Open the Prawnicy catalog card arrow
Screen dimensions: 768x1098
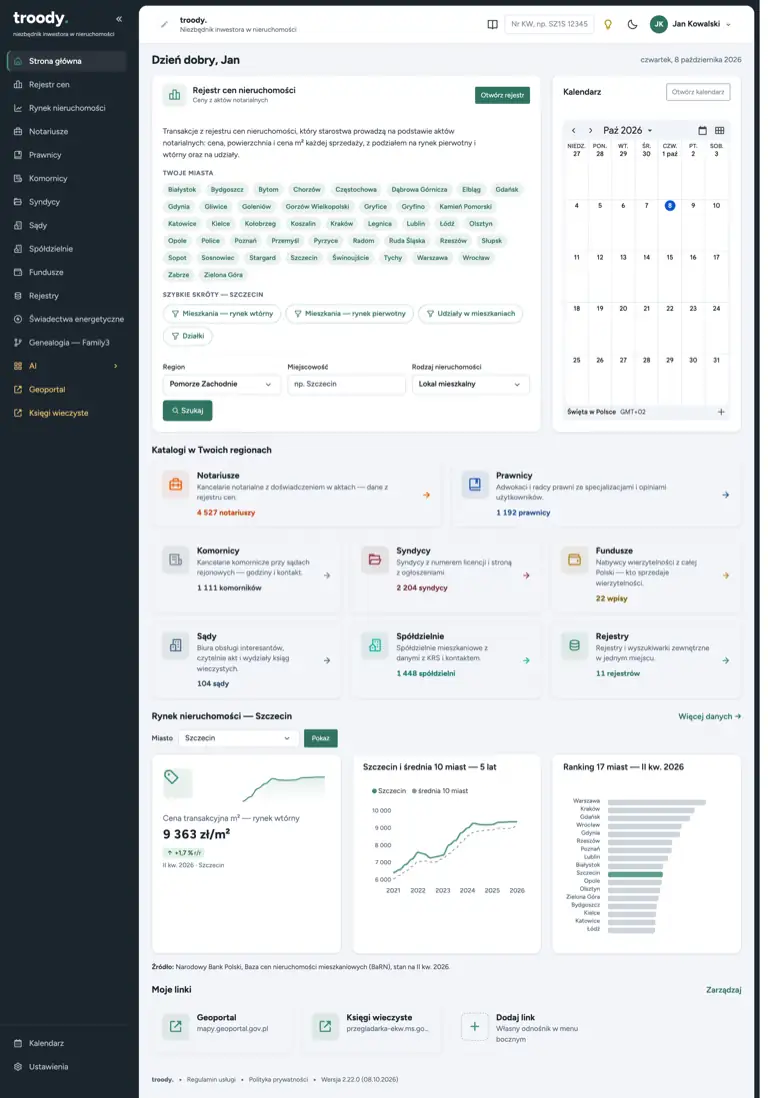[x=725, y=495]
